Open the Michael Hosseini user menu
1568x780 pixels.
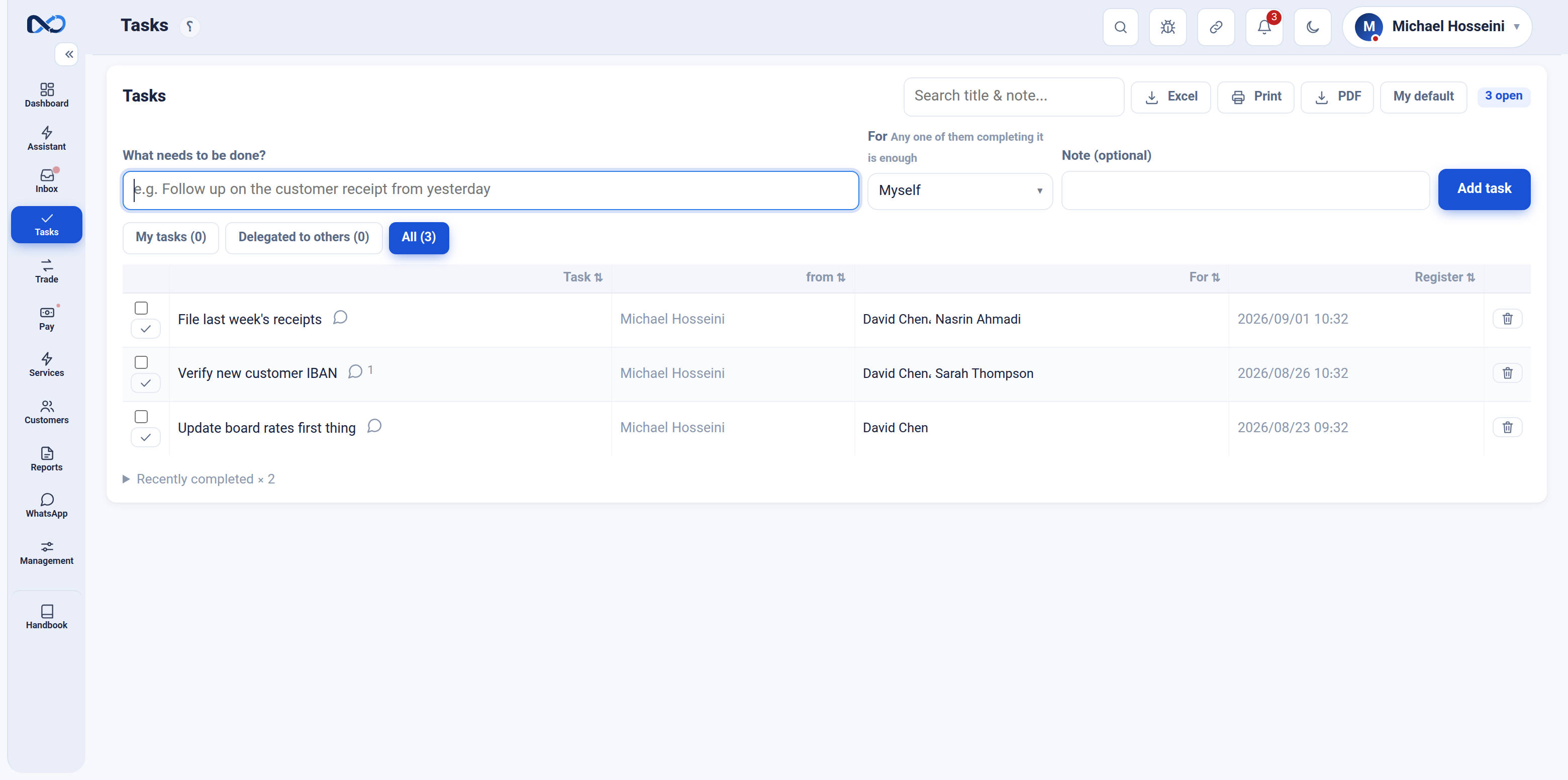[x=1437, y=27]
